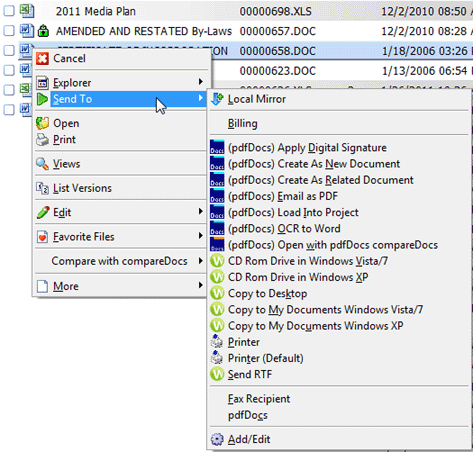Check the box for 2011 Media Plan
This screenshot has width=473, height=452.
click(9, 11)
